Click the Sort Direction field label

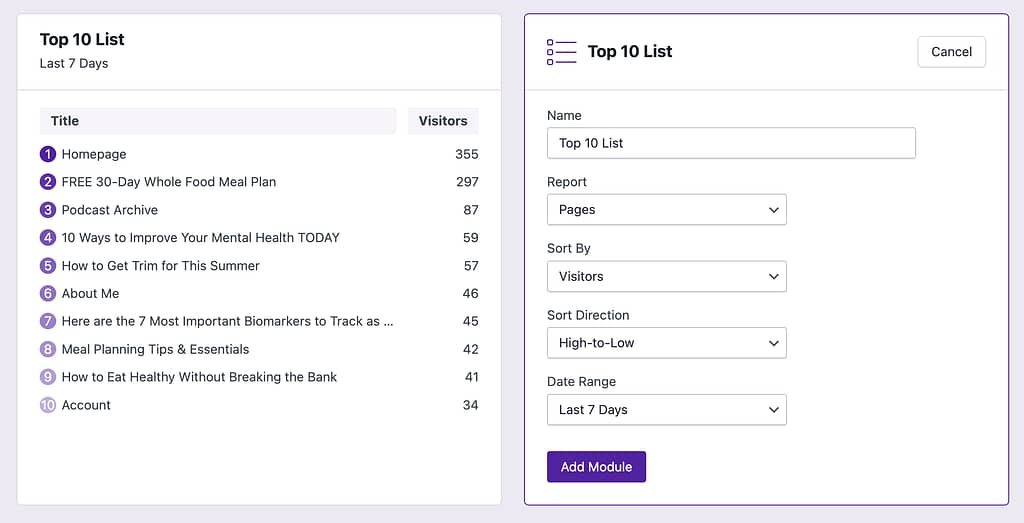coord(588,315)
